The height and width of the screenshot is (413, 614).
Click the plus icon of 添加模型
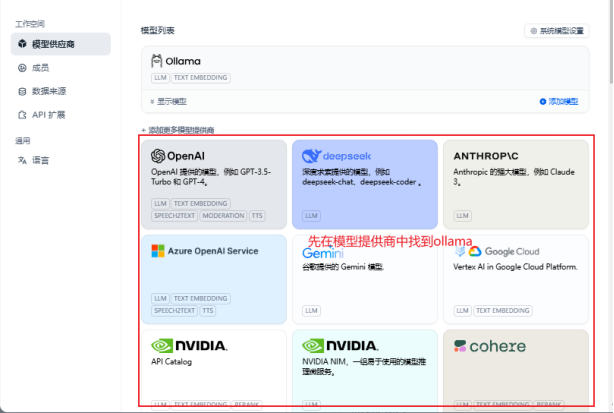(543, 102)
